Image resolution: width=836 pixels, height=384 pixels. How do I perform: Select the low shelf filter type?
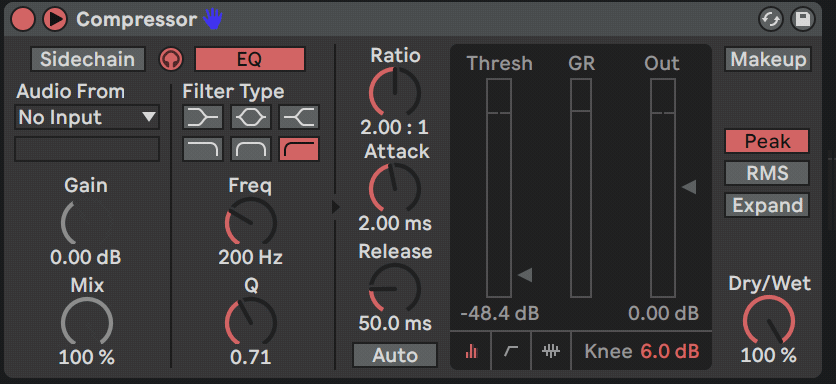point(203,117)
